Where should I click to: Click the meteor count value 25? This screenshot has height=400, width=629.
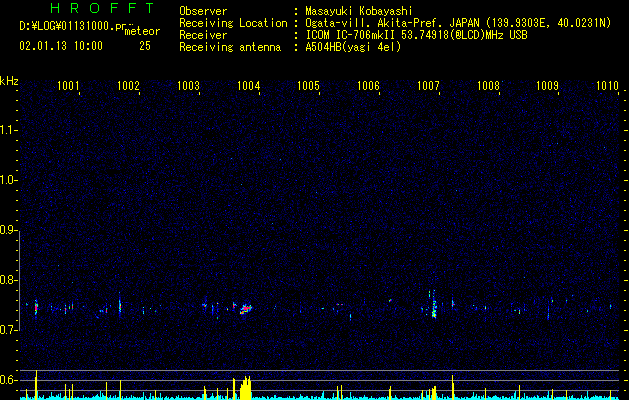(145, 46)
